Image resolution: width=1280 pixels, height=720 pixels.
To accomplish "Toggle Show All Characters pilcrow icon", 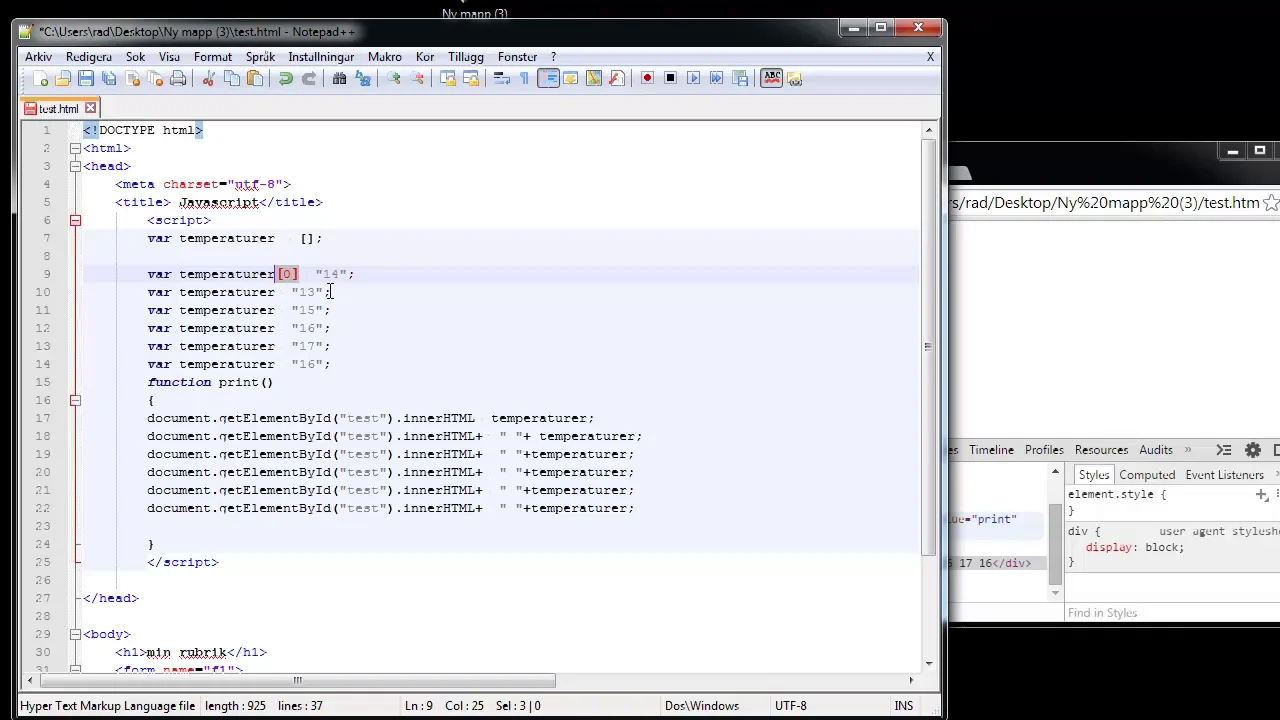I will [524, 78].
